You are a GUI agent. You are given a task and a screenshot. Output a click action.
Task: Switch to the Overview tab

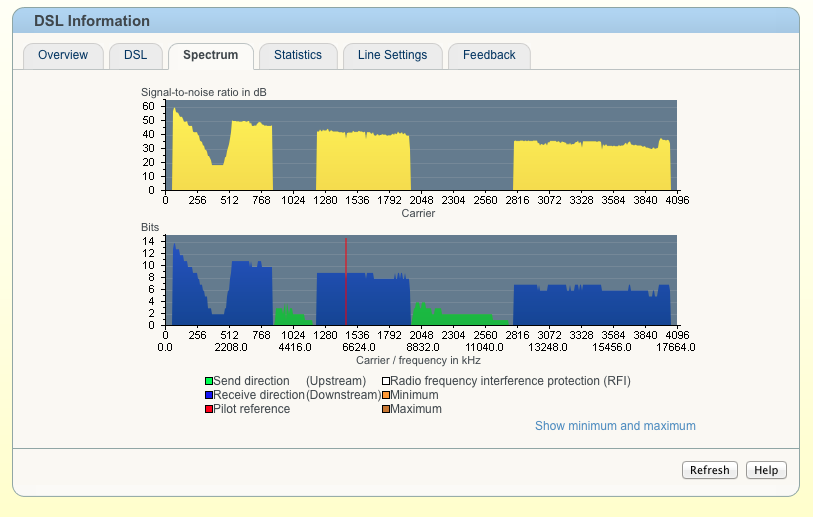tap(63, 56)
